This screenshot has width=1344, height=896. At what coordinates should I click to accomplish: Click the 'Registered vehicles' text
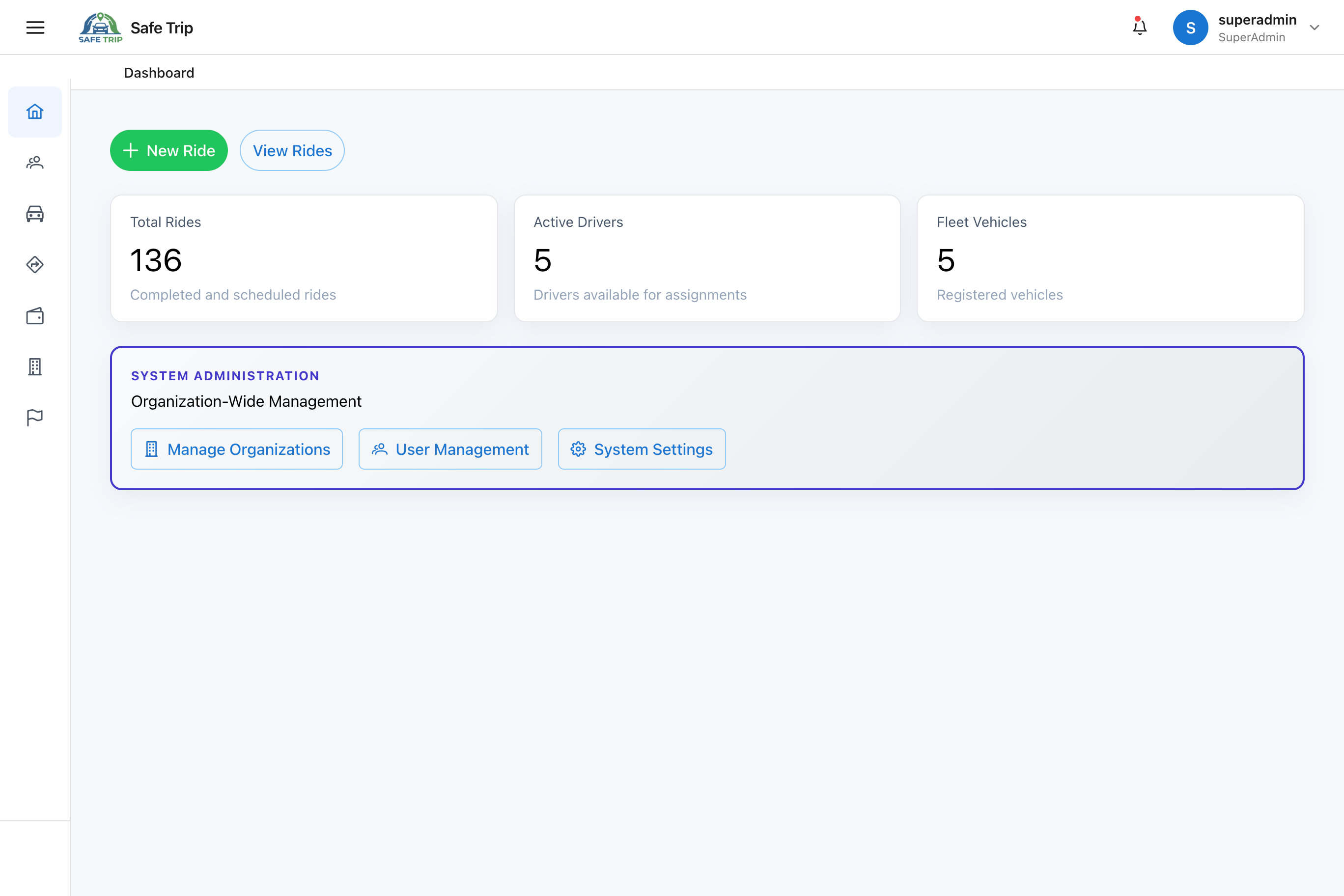(x=1000, y=294)
